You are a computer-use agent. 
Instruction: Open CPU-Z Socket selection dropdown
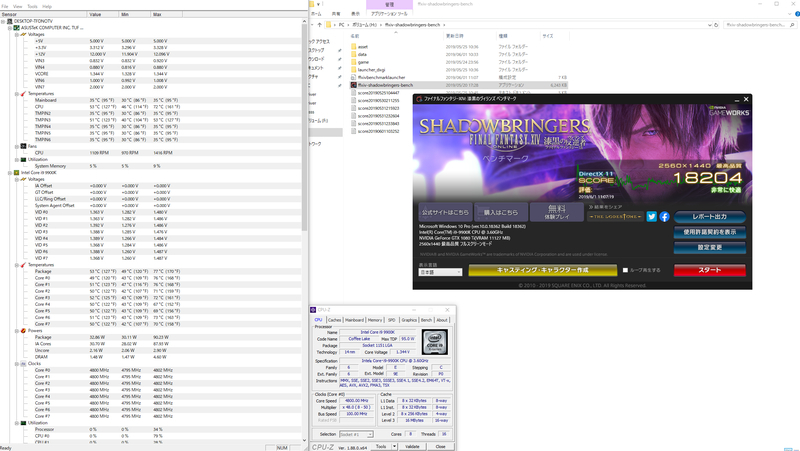point(356,434)
